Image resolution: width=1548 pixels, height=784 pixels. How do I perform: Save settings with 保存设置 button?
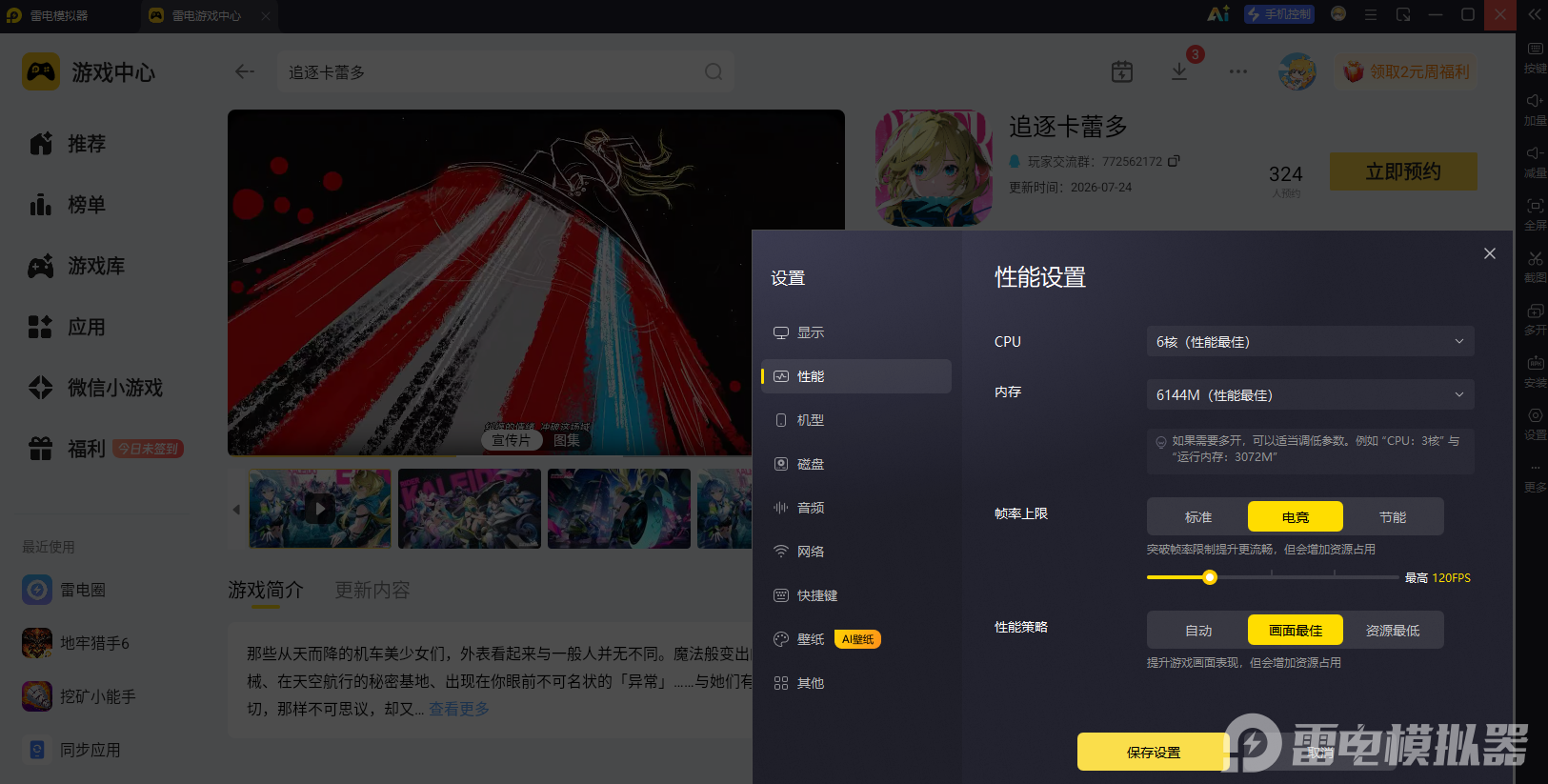(x=1154, y=752)
